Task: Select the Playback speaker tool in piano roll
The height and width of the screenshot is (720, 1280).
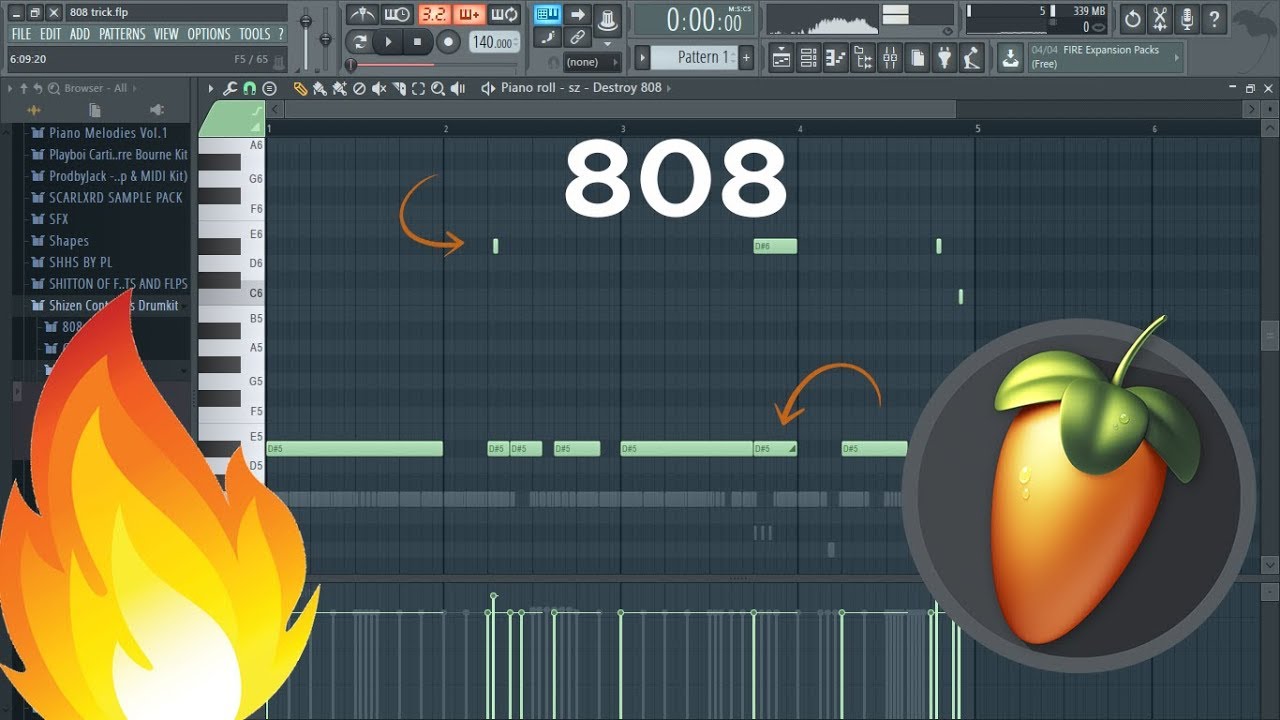Action: click(x=458, y=88)
